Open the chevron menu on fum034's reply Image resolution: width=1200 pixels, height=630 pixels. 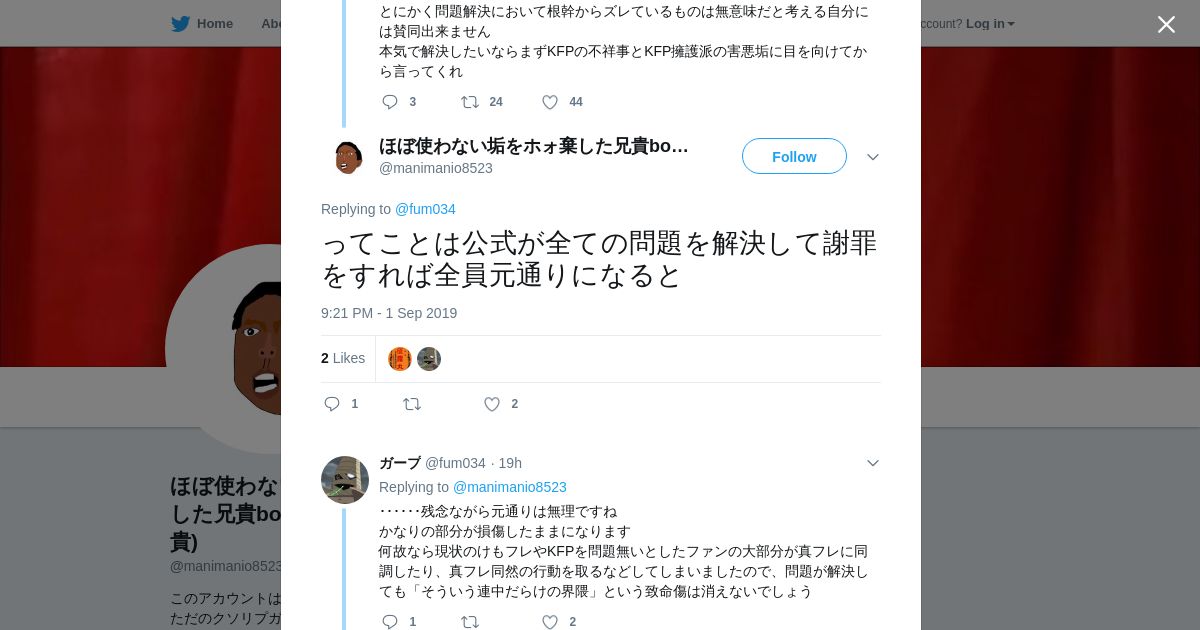click(x=873, y=463)
